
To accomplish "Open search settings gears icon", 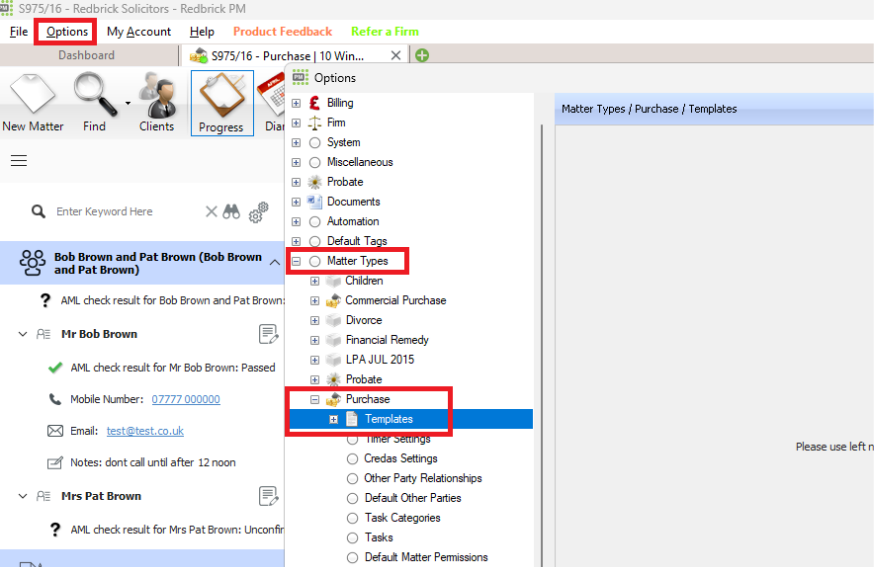I will (258, 212).
